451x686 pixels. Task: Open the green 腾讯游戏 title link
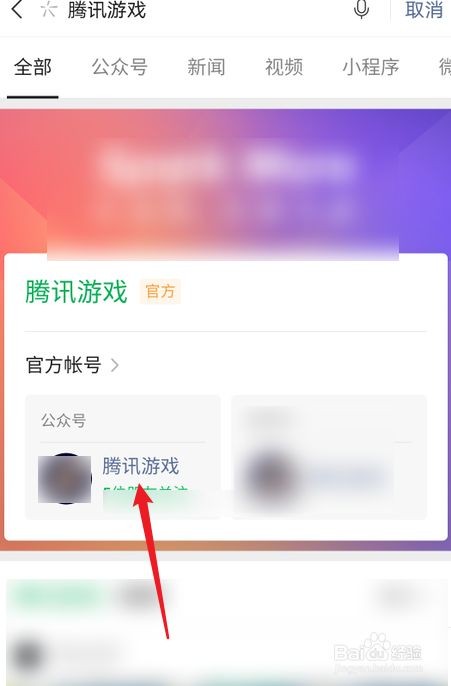[x=76, y=291]
